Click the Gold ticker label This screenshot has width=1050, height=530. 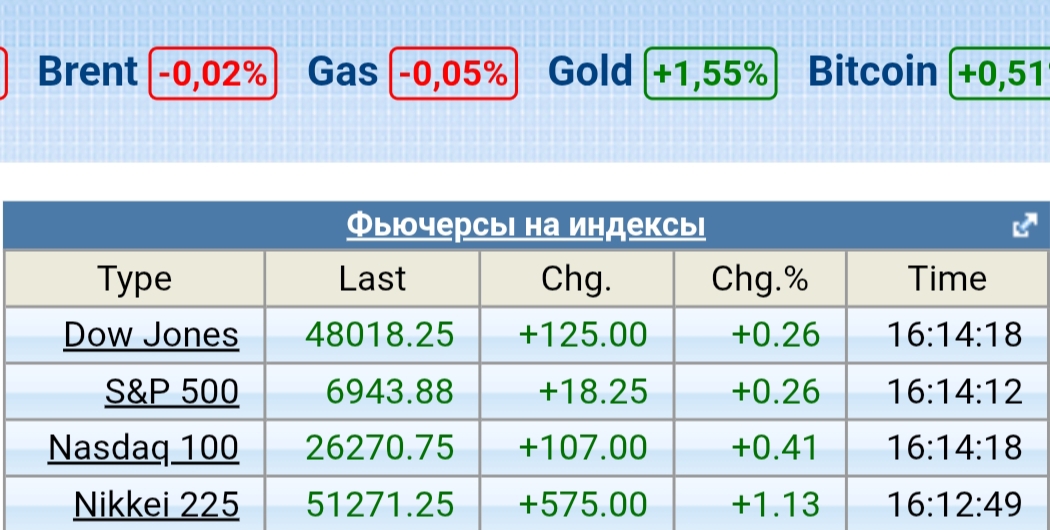(590, 72)
